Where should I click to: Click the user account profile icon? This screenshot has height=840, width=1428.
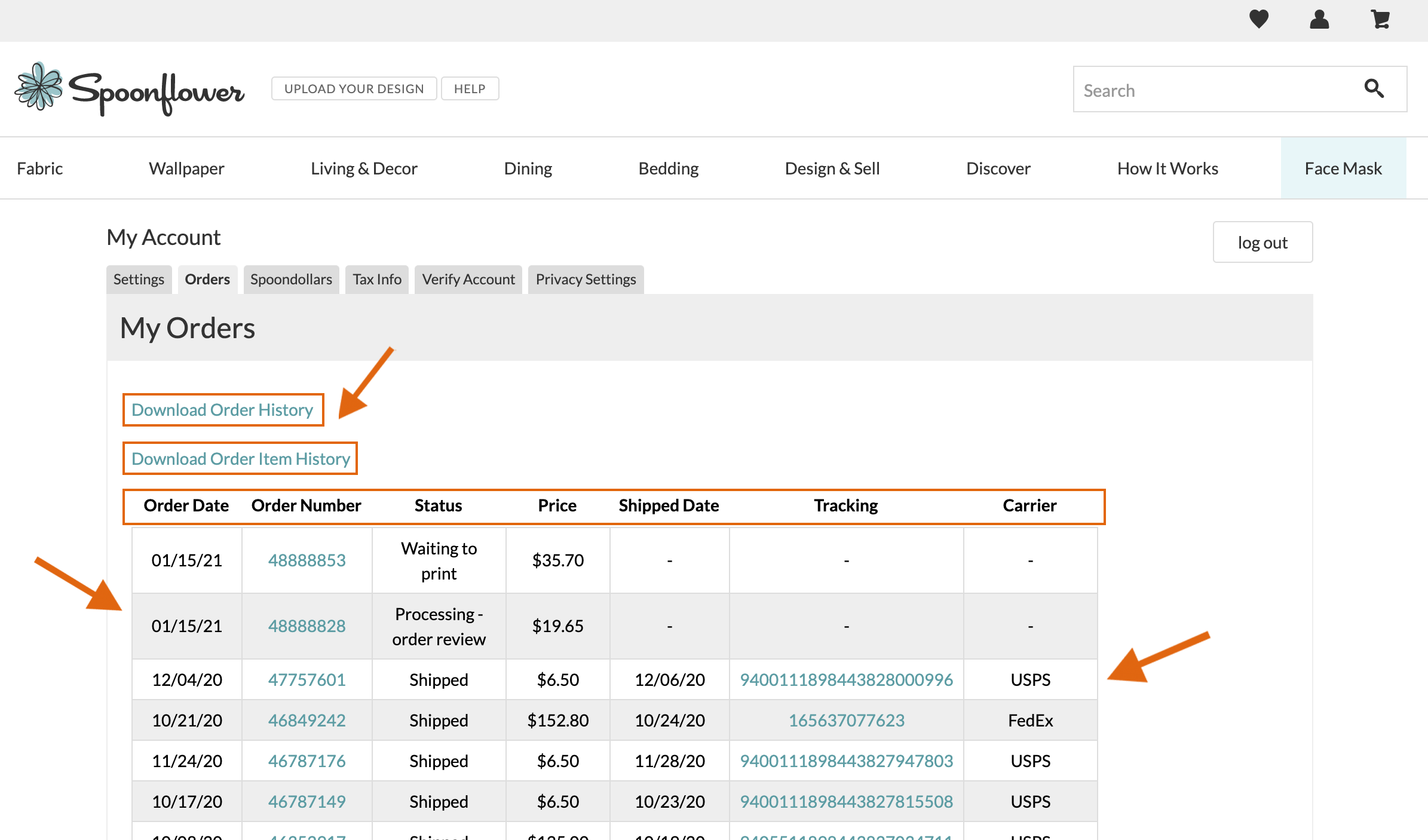click(x=1319, y=19)
